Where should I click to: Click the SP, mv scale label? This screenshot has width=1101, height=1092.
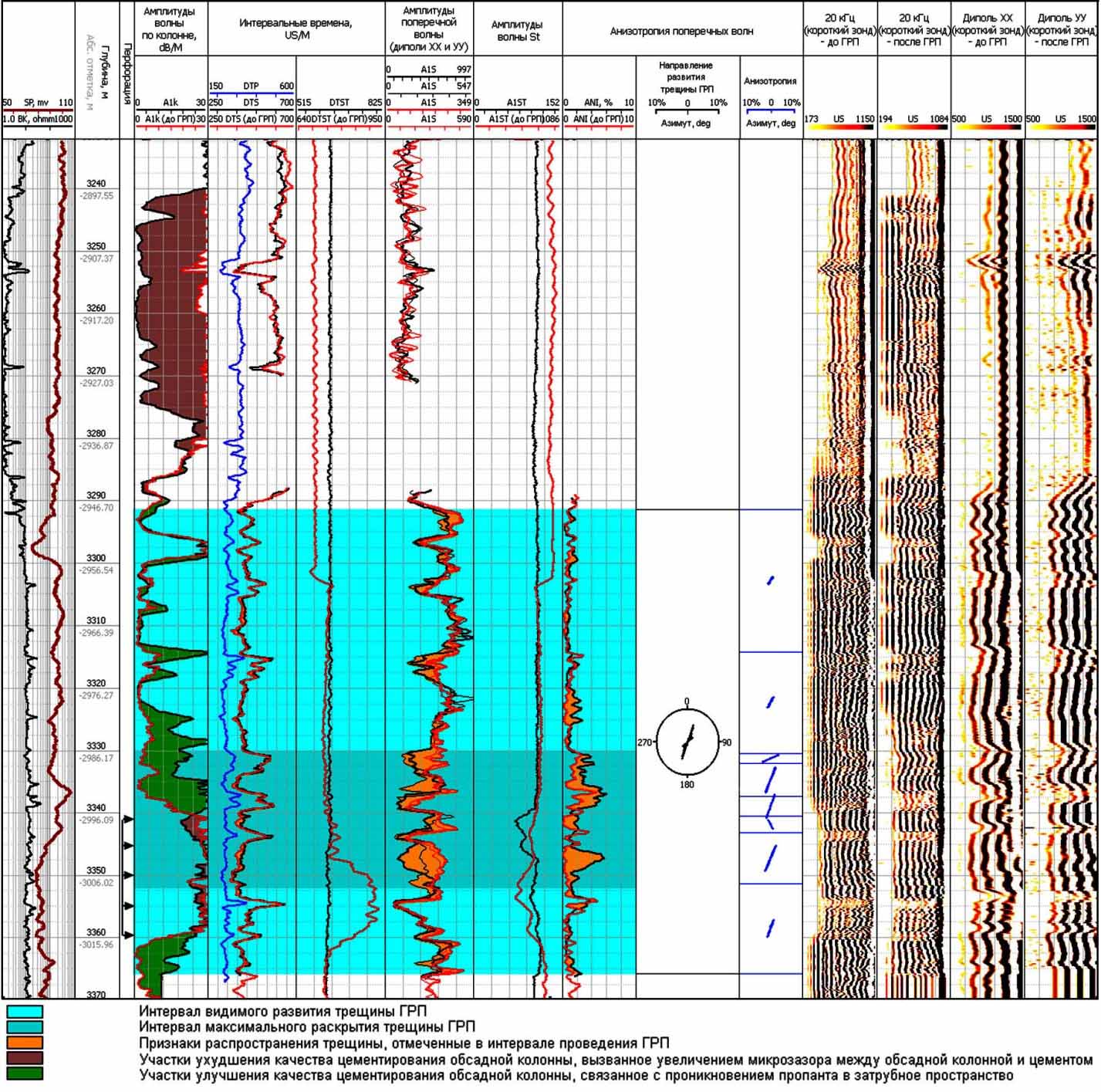36,103
